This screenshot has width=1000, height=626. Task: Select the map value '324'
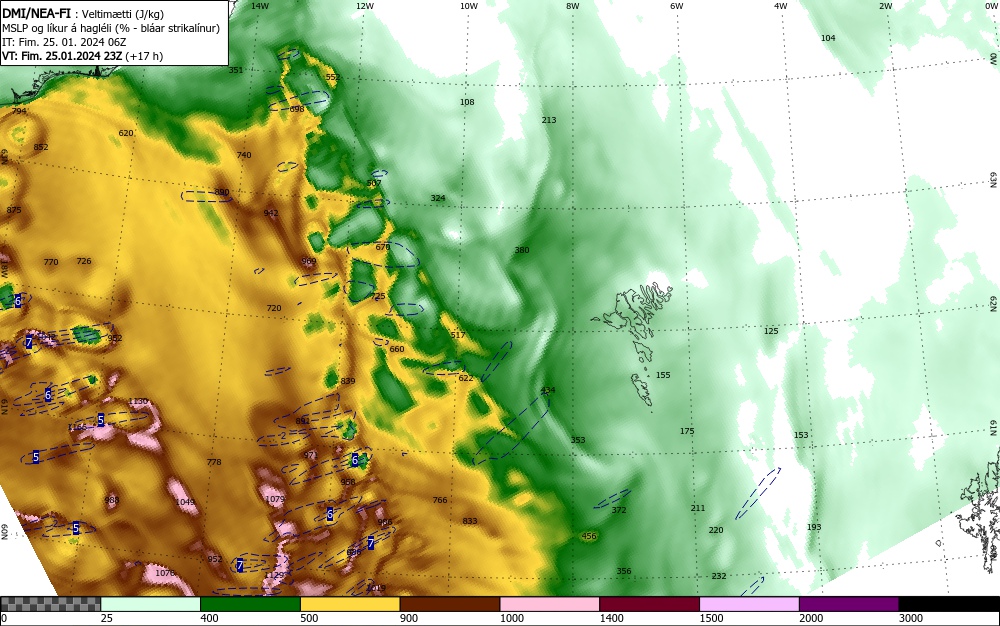coord(438,198)
